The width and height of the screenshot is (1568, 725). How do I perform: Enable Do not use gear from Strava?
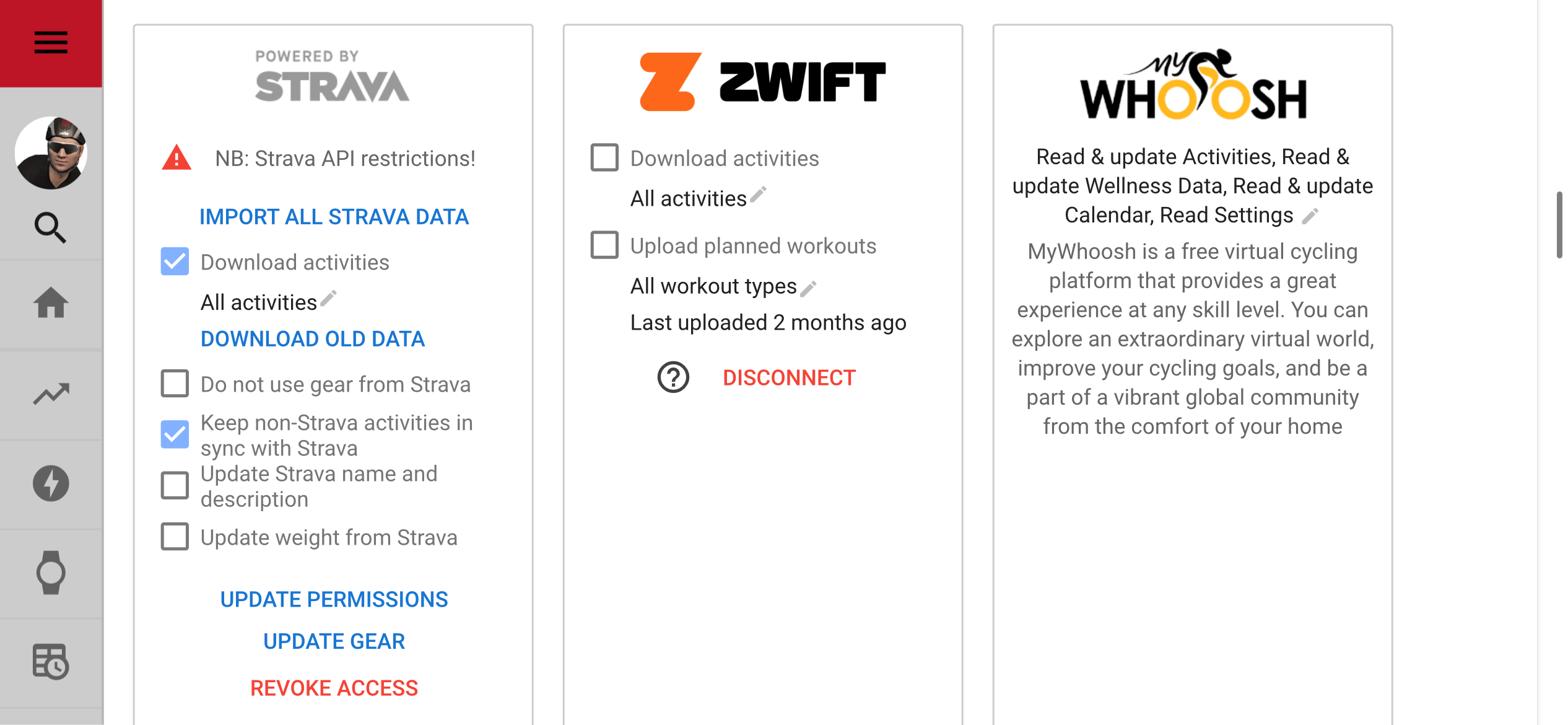(175, 384)
